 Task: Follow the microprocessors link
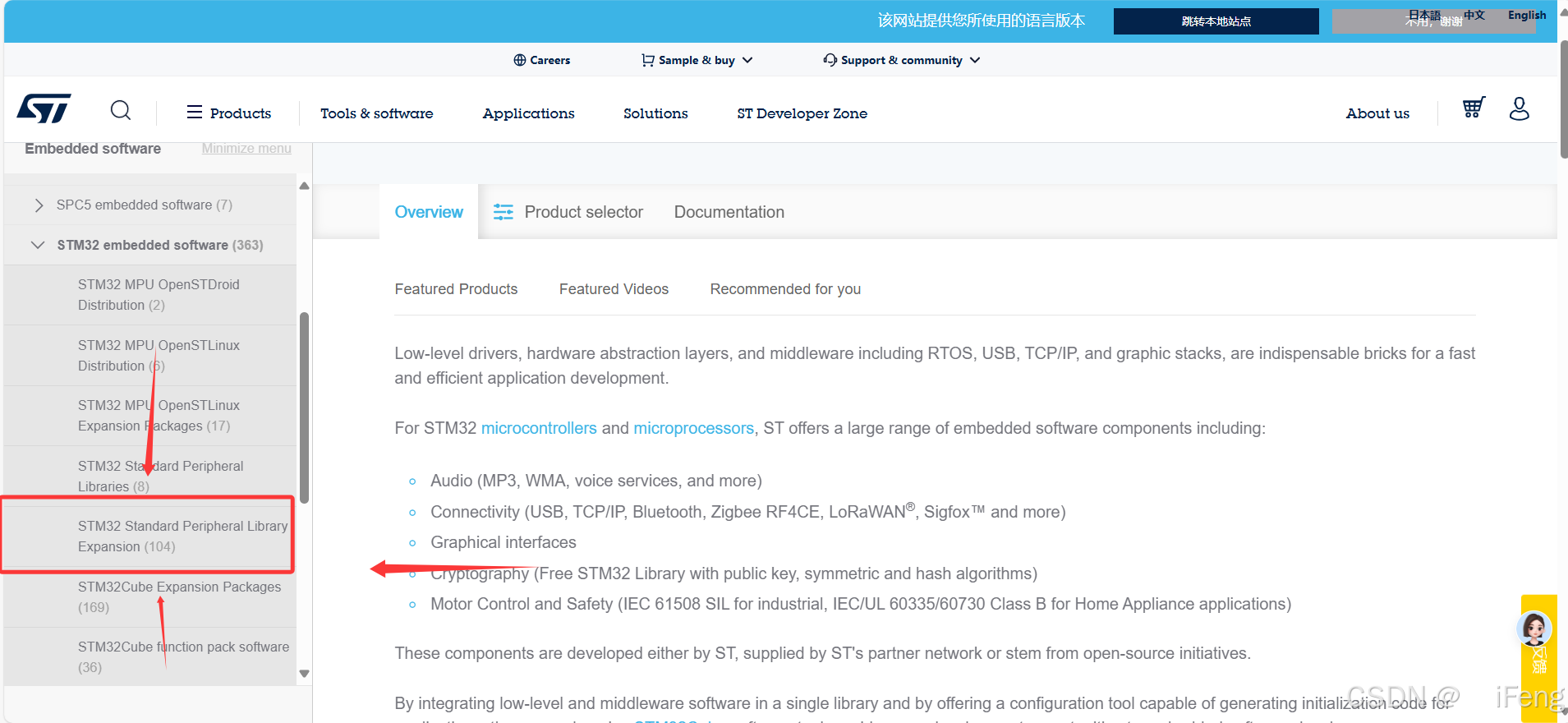click(x=693, y=428)
